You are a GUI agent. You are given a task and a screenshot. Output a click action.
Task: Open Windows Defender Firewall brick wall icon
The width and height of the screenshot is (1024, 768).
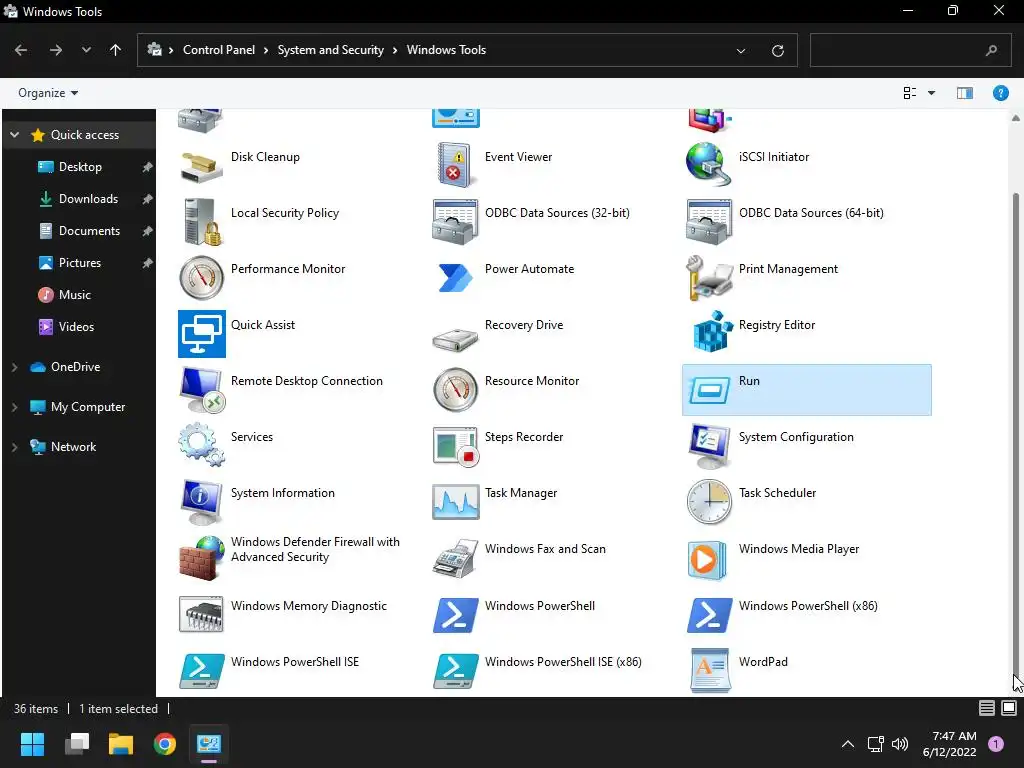point(202,558)
